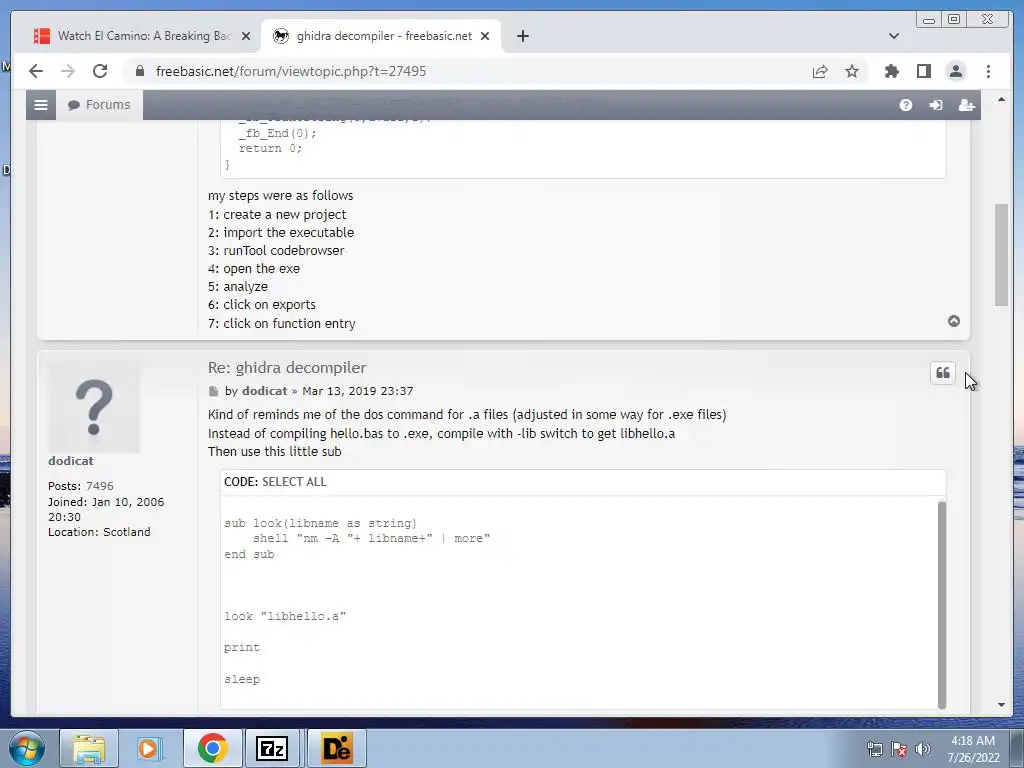Quote dodicat's post

[x=943, y=373]
